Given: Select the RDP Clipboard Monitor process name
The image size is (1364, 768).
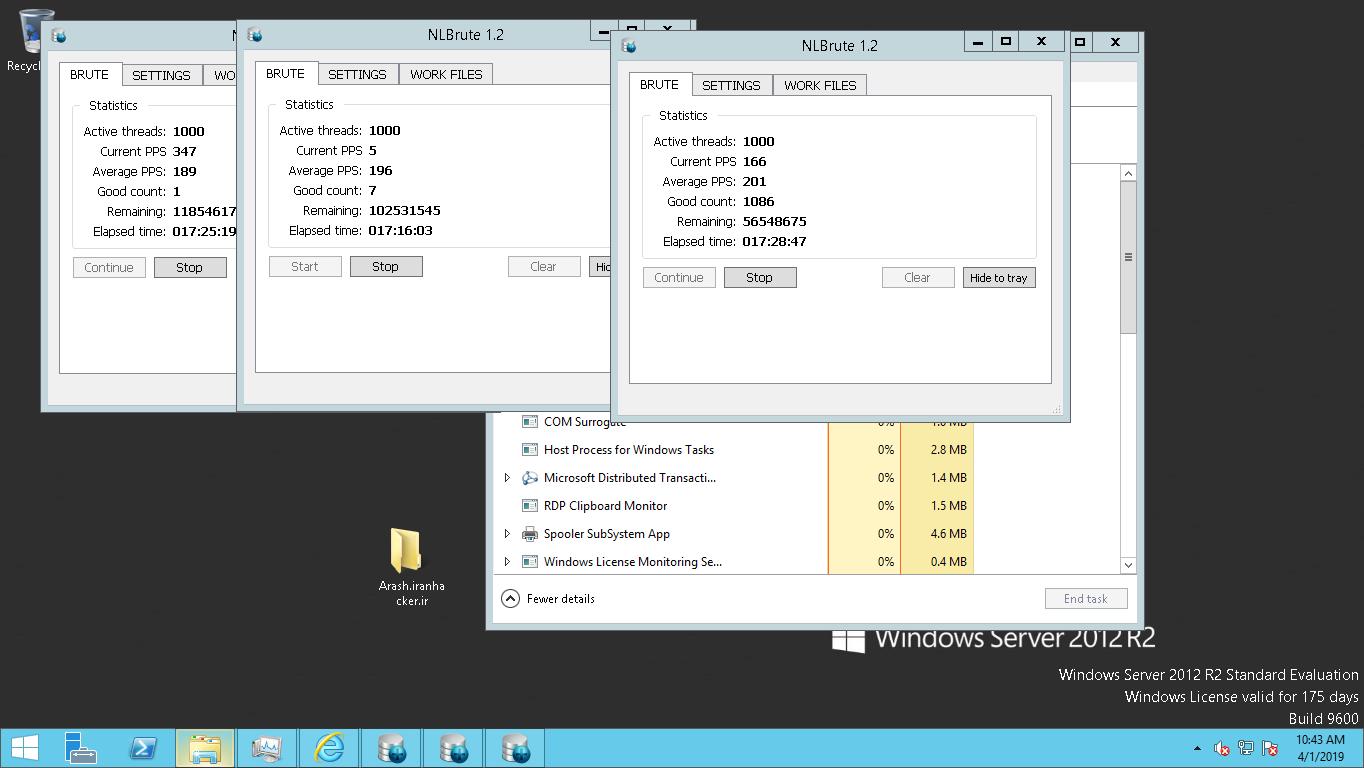Looking at the screenshot, I should point(605,506).
